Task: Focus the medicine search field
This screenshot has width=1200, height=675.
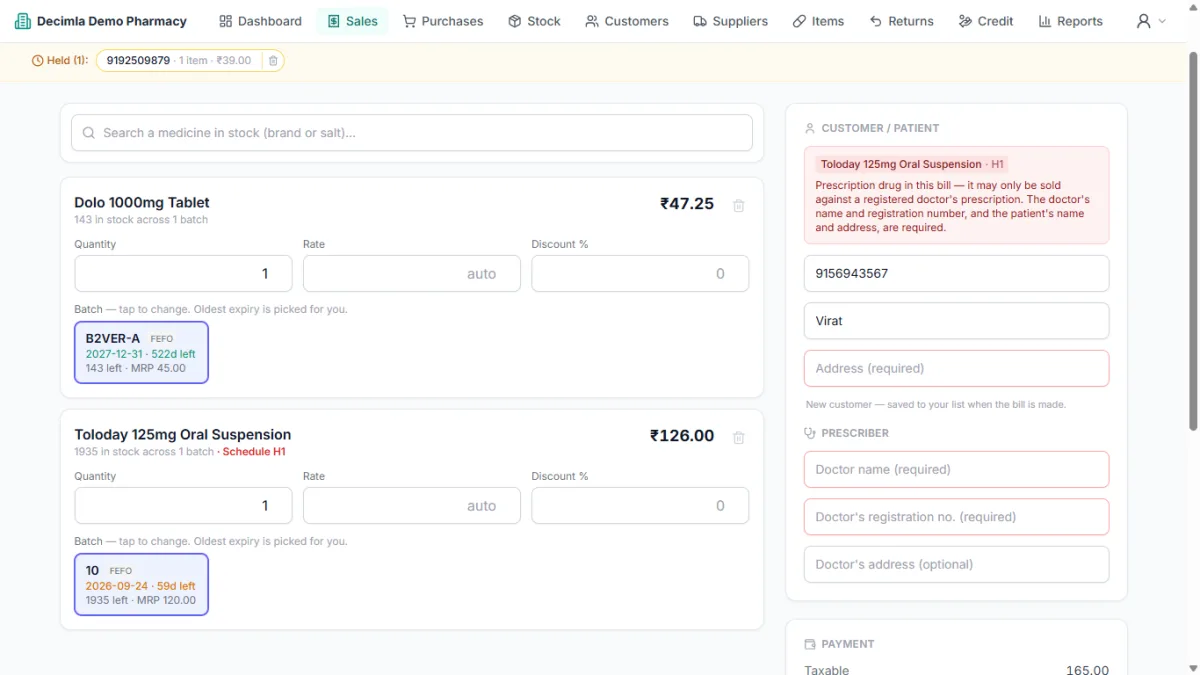Action: [412, 133]
